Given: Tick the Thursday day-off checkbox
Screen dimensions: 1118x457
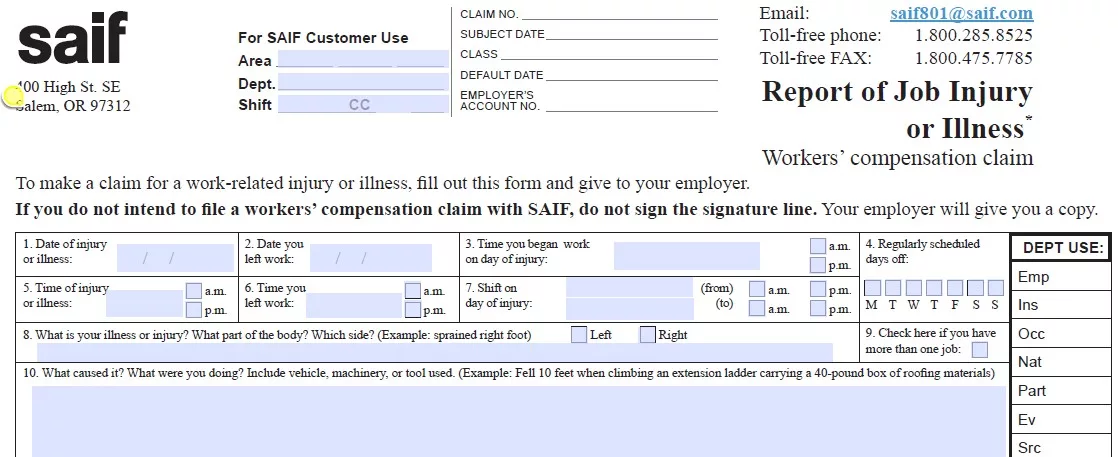Looking at the screenshot, I should 934,288.
